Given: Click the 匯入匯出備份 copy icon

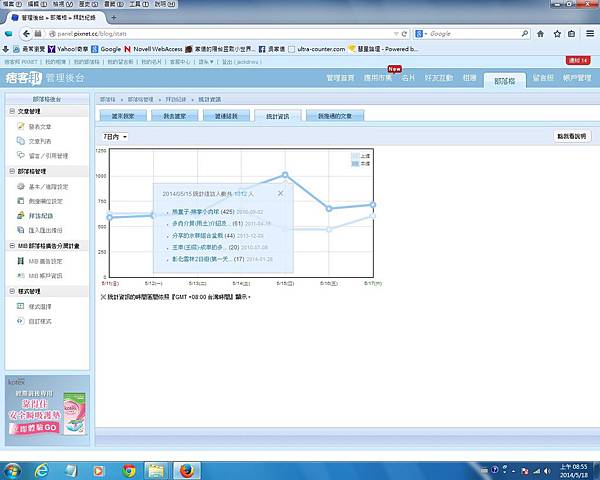Looking at the screenshot, I should (21, 230).
